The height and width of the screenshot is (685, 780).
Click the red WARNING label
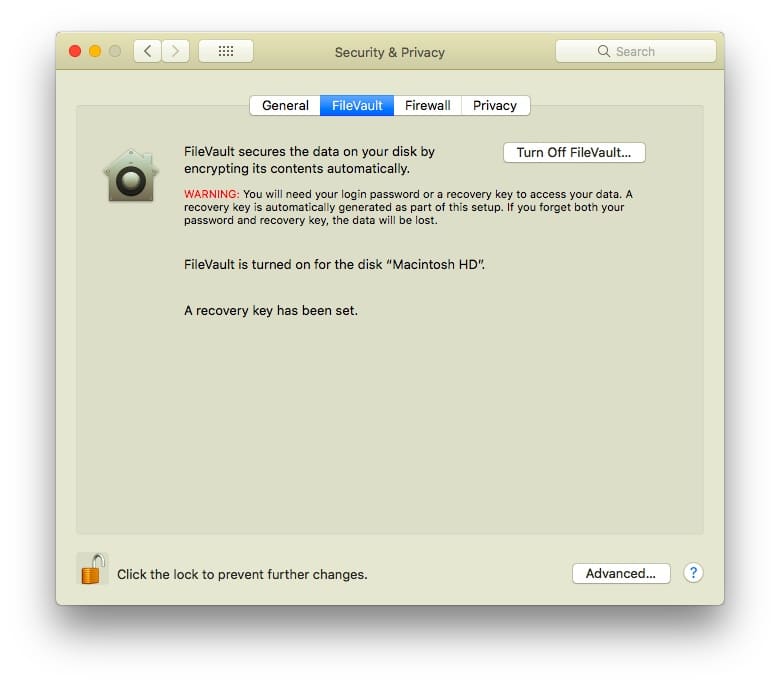[x=211, y=194]
